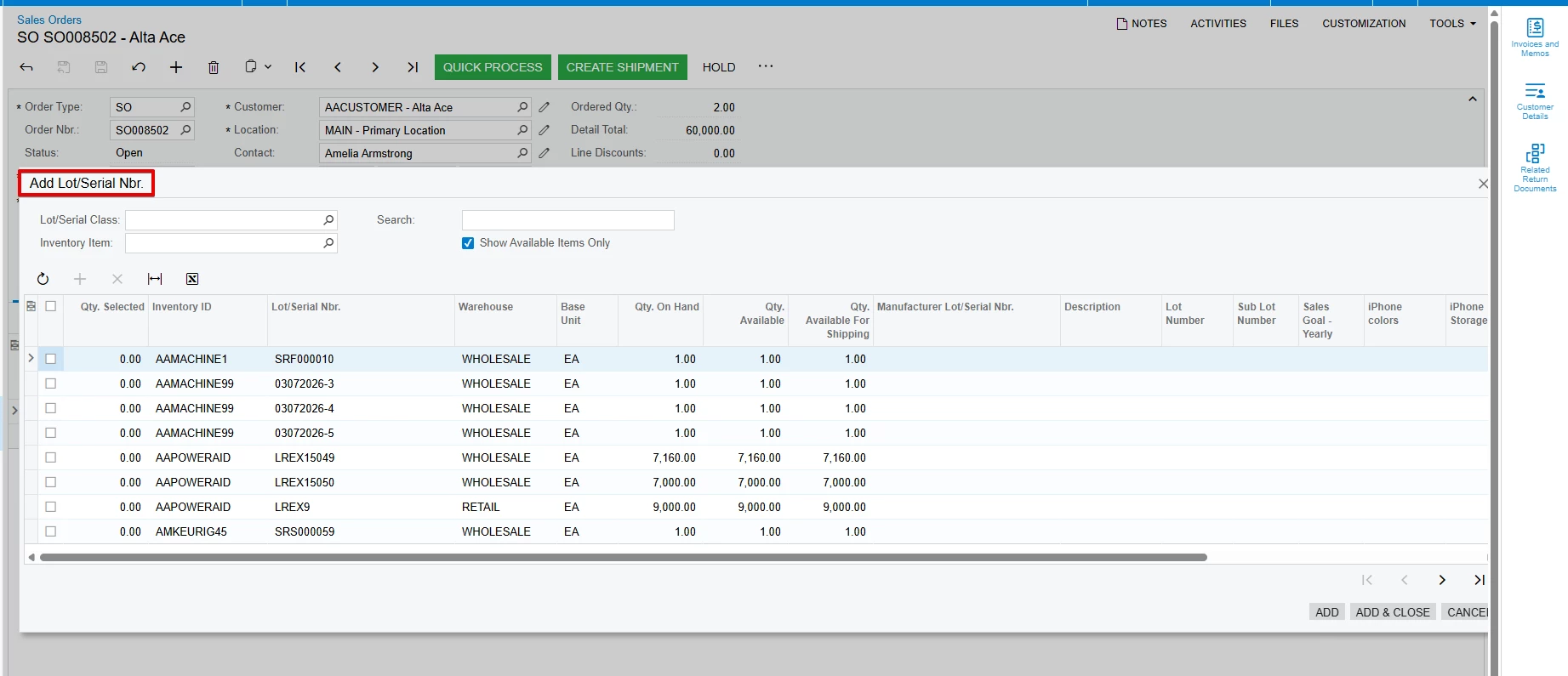Export the grid to Excel
Viewport: 1568px width, 676px height.
click(192, 279)
